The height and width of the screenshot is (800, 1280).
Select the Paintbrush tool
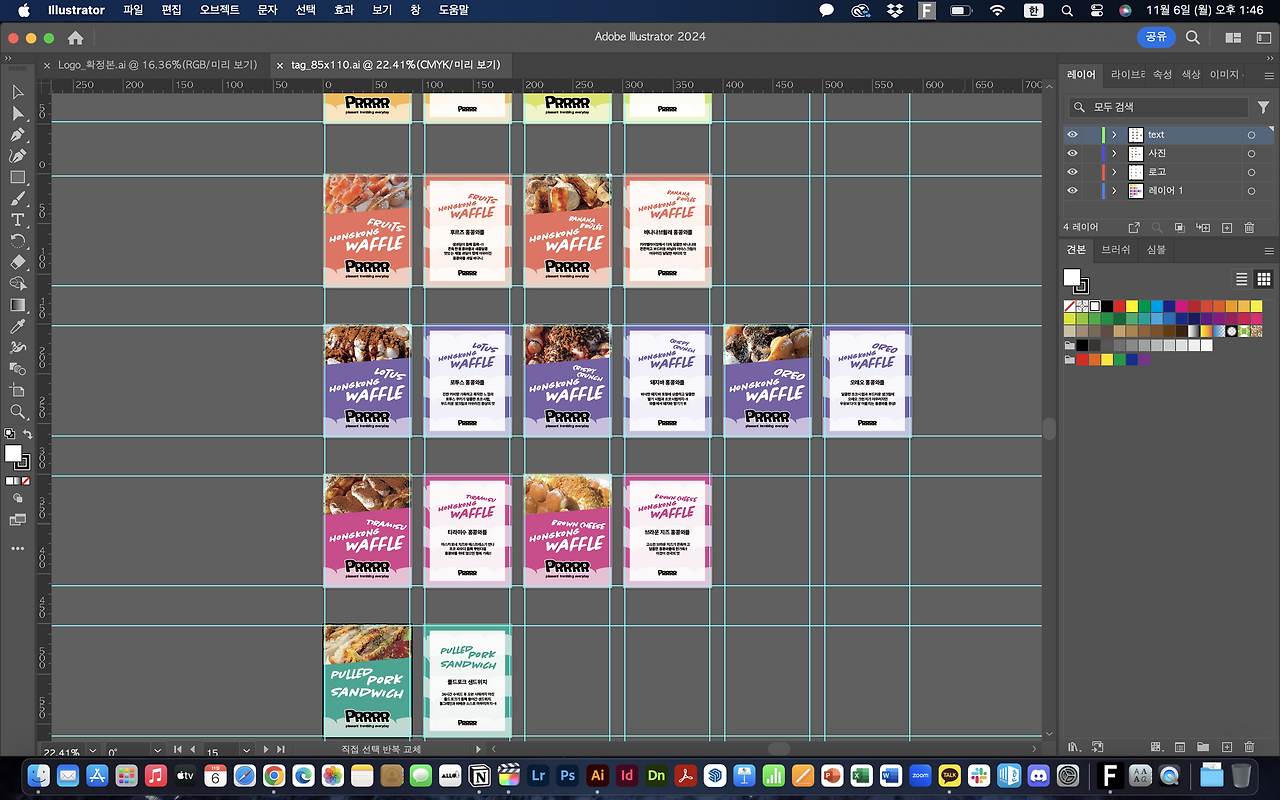18,199
